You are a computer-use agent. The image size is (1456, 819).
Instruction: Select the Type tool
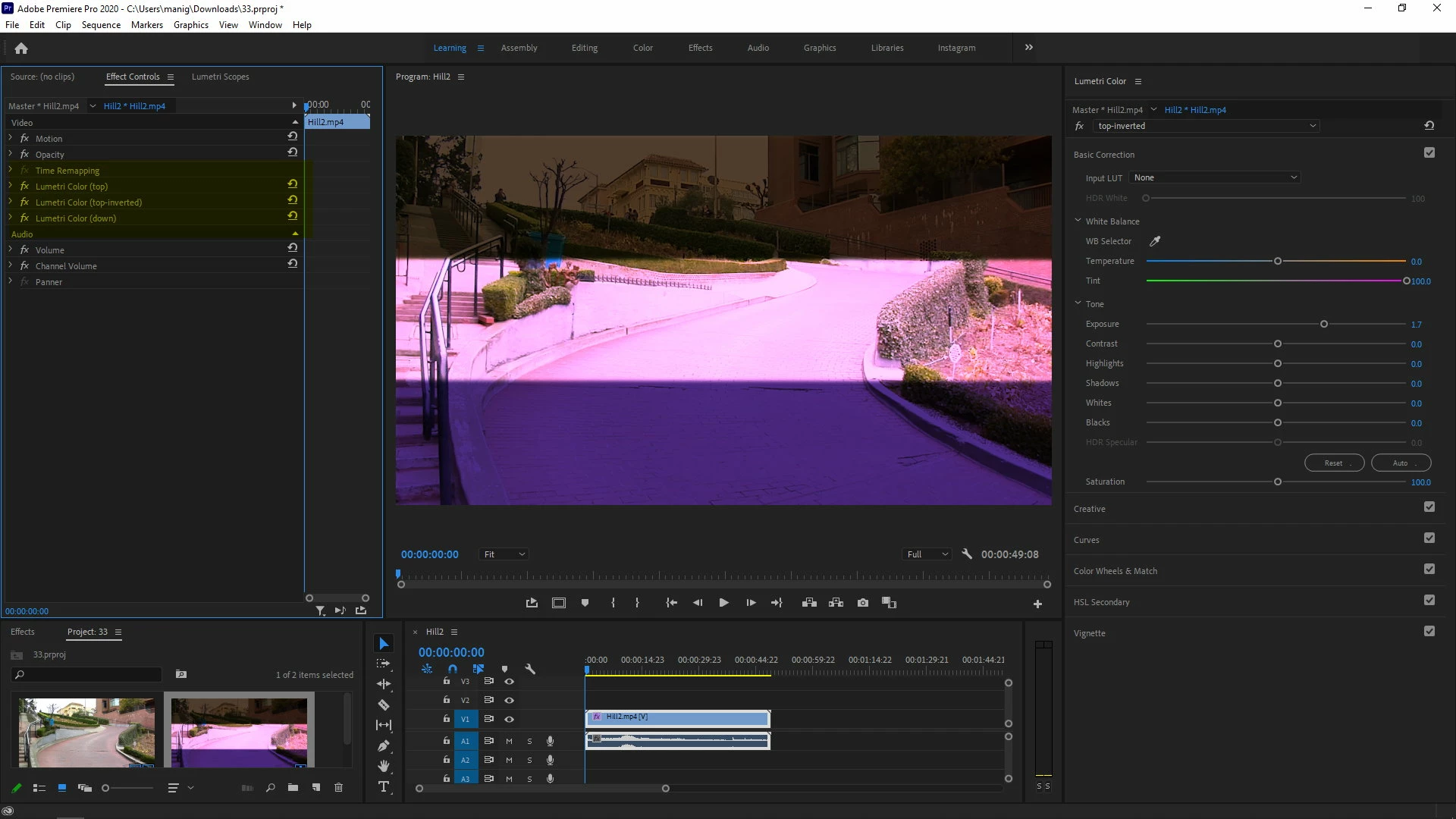[384, 786]
